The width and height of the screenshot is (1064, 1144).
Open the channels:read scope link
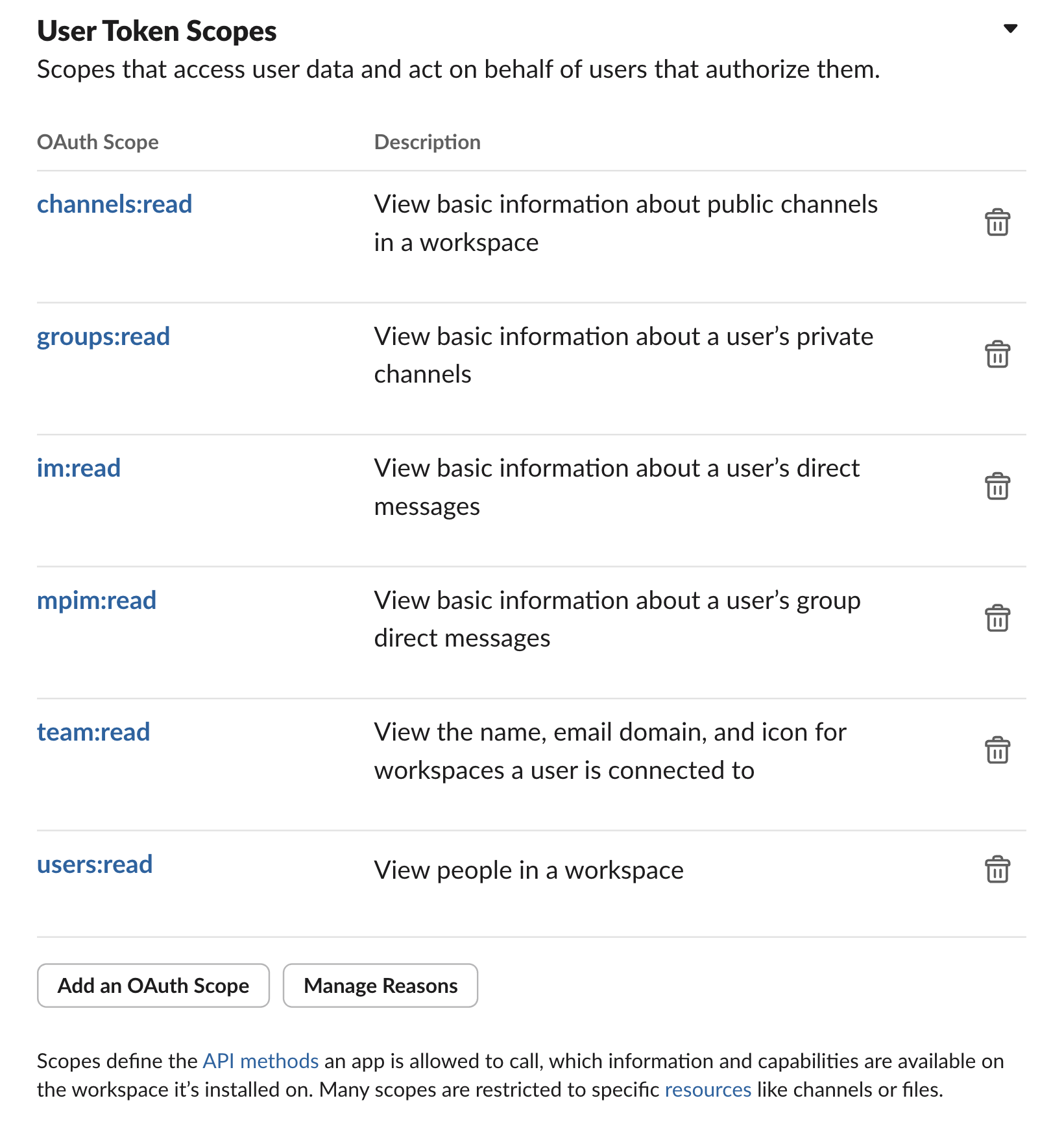point(115,204)
